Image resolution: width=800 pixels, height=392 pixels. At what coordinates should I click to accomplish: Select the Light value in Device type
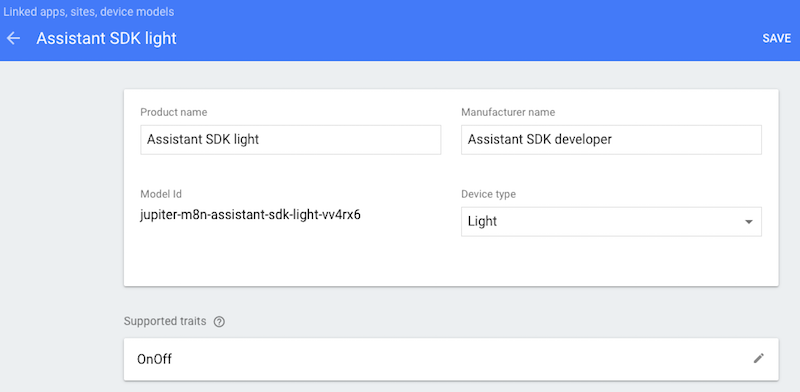[x=482, y=222]
